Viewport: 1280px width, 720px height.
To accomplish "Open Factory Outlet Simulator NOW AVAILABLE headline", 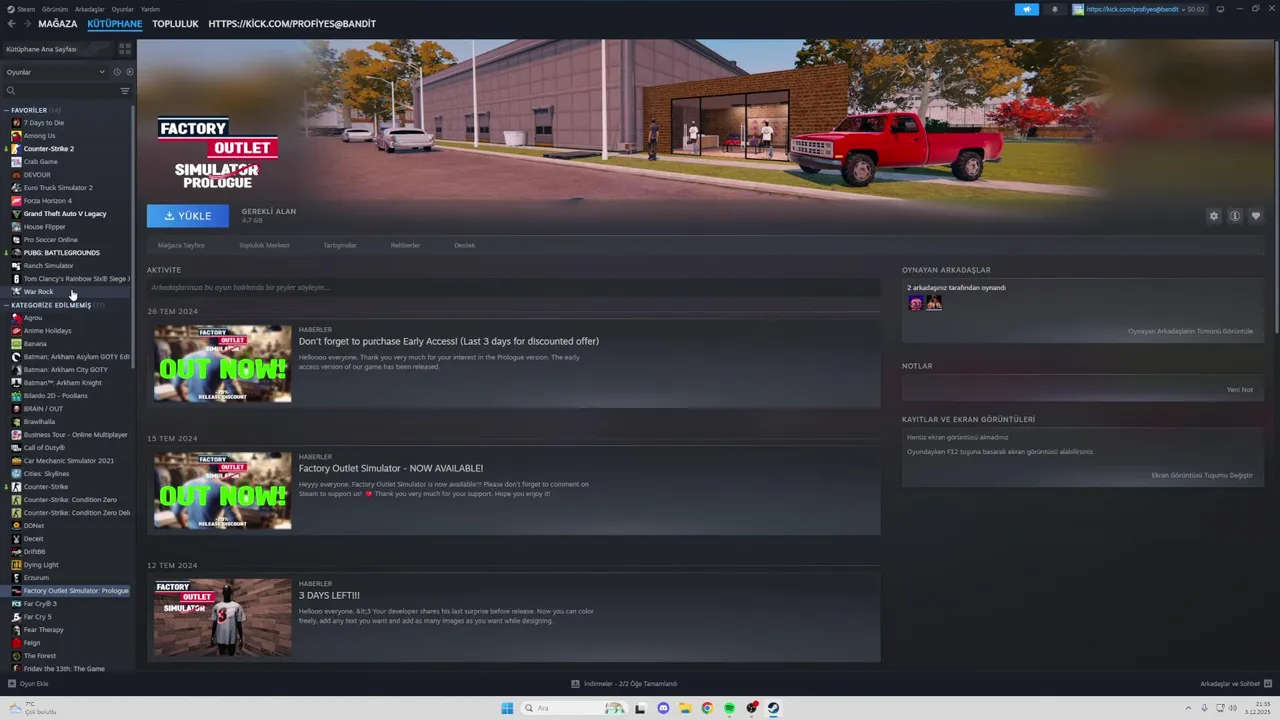I will (391, 468).
